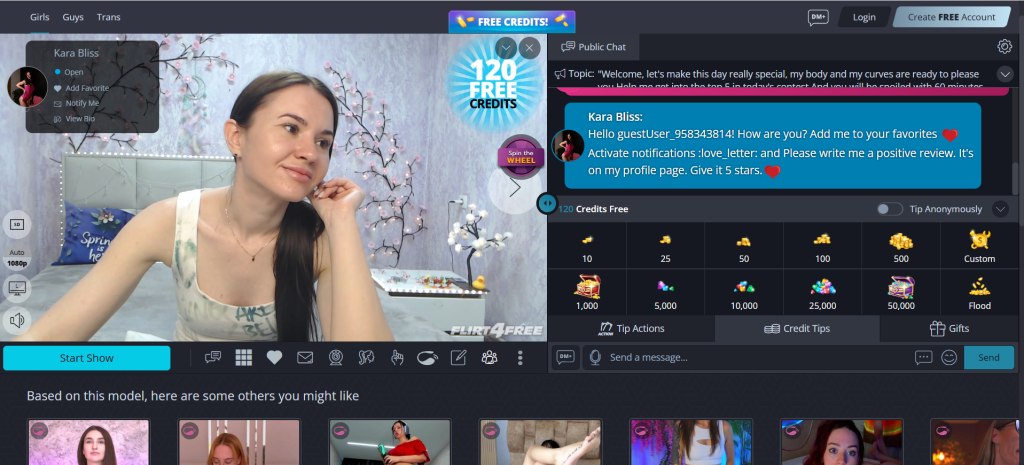The image size is (1024, 465).
Task: Click the Start Show button
Action: (87, 358)
